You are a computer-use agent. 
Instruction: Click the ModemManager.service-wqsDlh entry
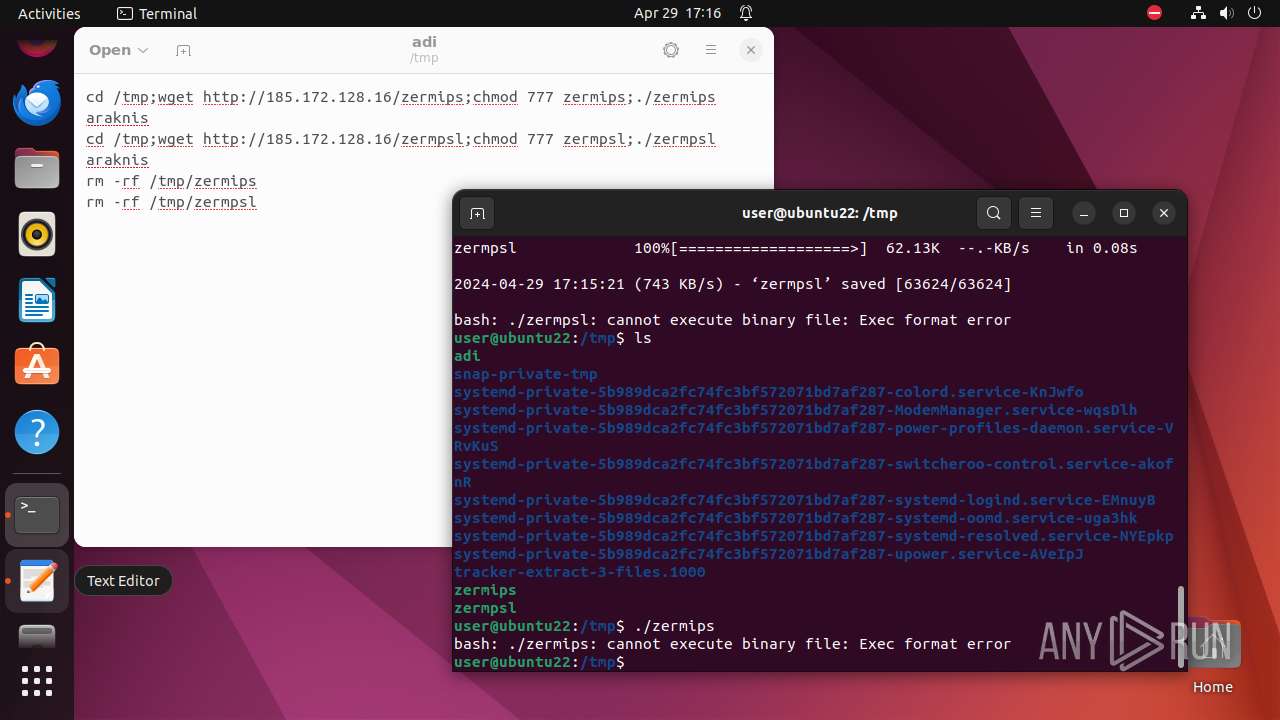point(795,410)
